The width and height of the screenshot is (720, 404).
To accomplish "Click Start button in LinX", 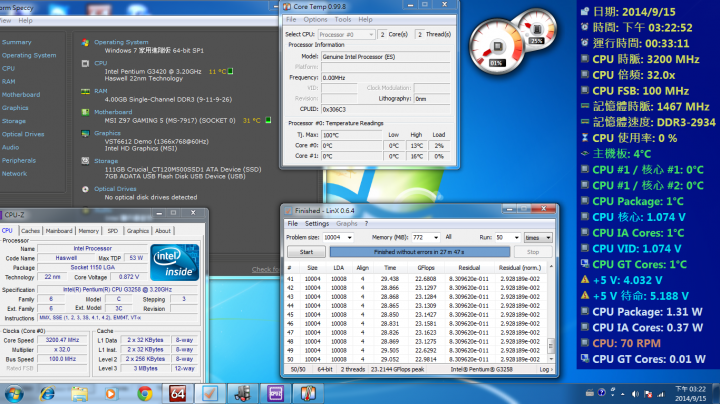I will [x=306, y=252].
